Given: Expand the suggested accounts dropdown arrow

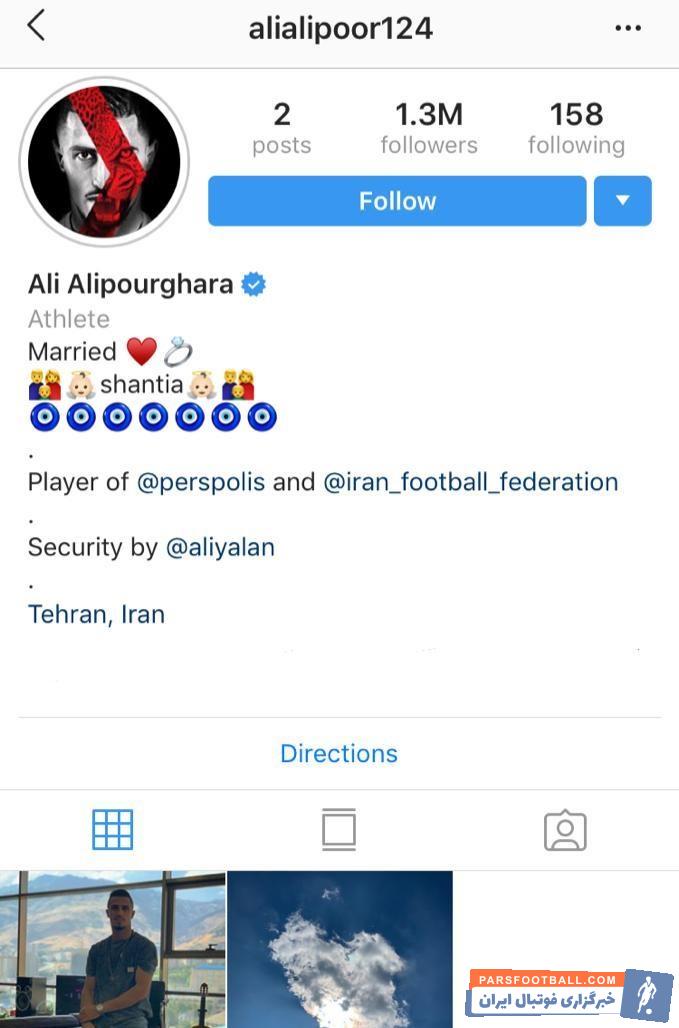Looking at the screenshot, I should (623, 201).
